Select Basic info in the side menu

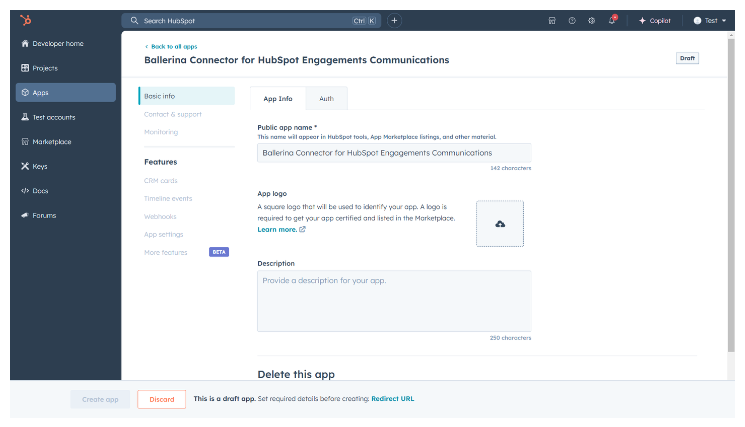pos(186,96)
